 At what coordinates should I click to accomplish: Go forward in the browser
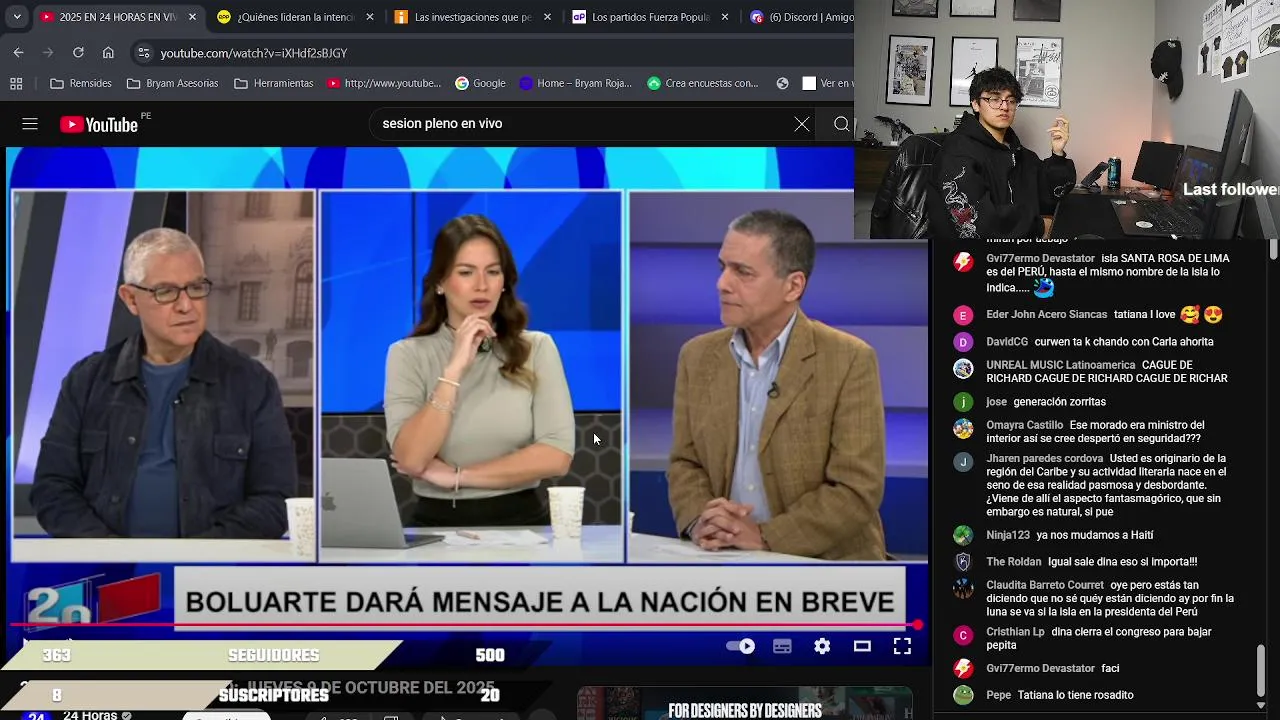tap(48, 53)
